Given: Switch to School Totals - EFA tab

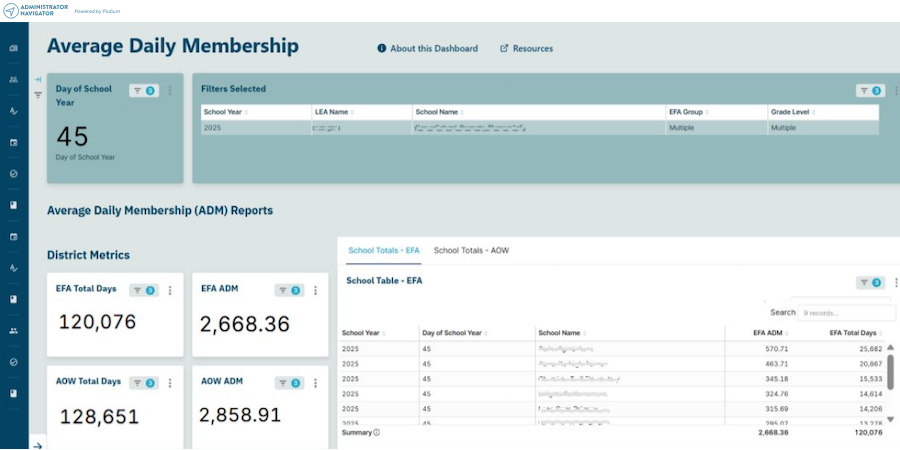Looking at the screenshot, I should pyautogui.click(x=384, y=251).
